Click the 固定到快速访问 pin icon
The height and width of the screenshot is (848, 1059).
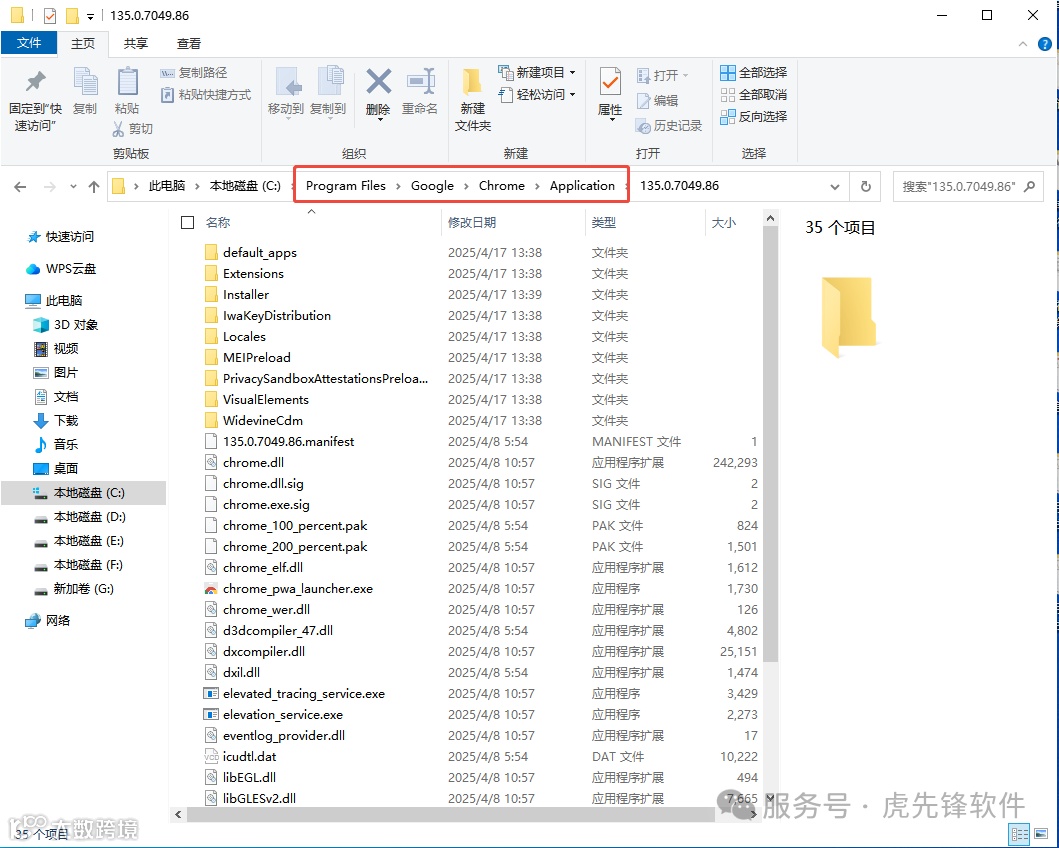pos(35,82)
